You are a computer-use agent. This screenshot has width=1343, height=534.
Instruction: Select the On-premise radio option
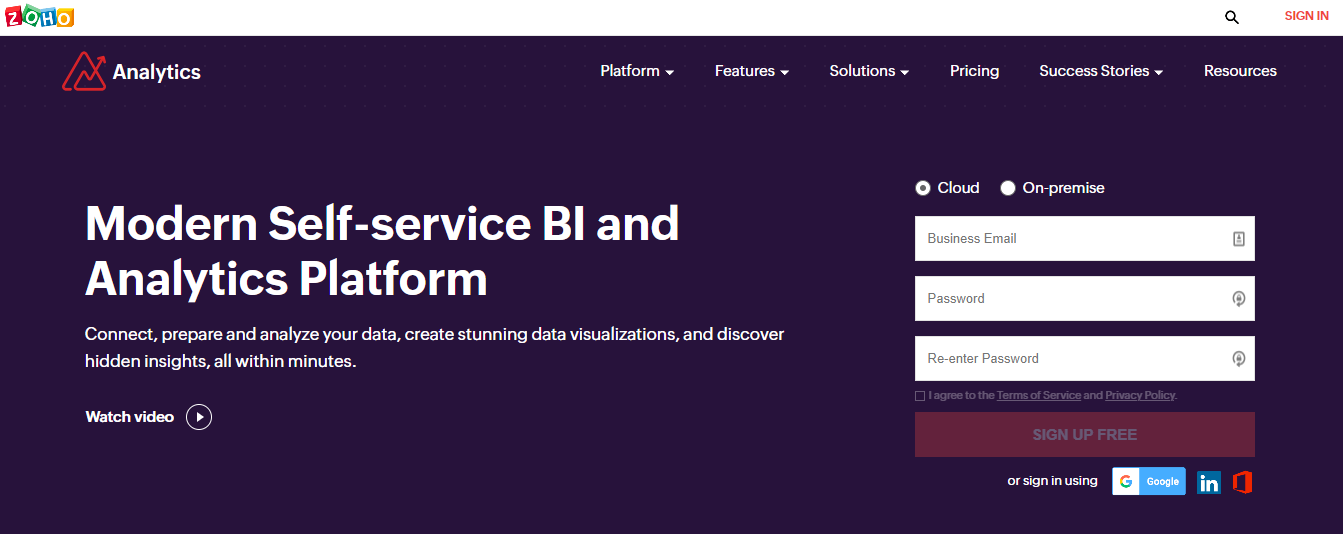pyautogui.click(x=1008, y=188)
